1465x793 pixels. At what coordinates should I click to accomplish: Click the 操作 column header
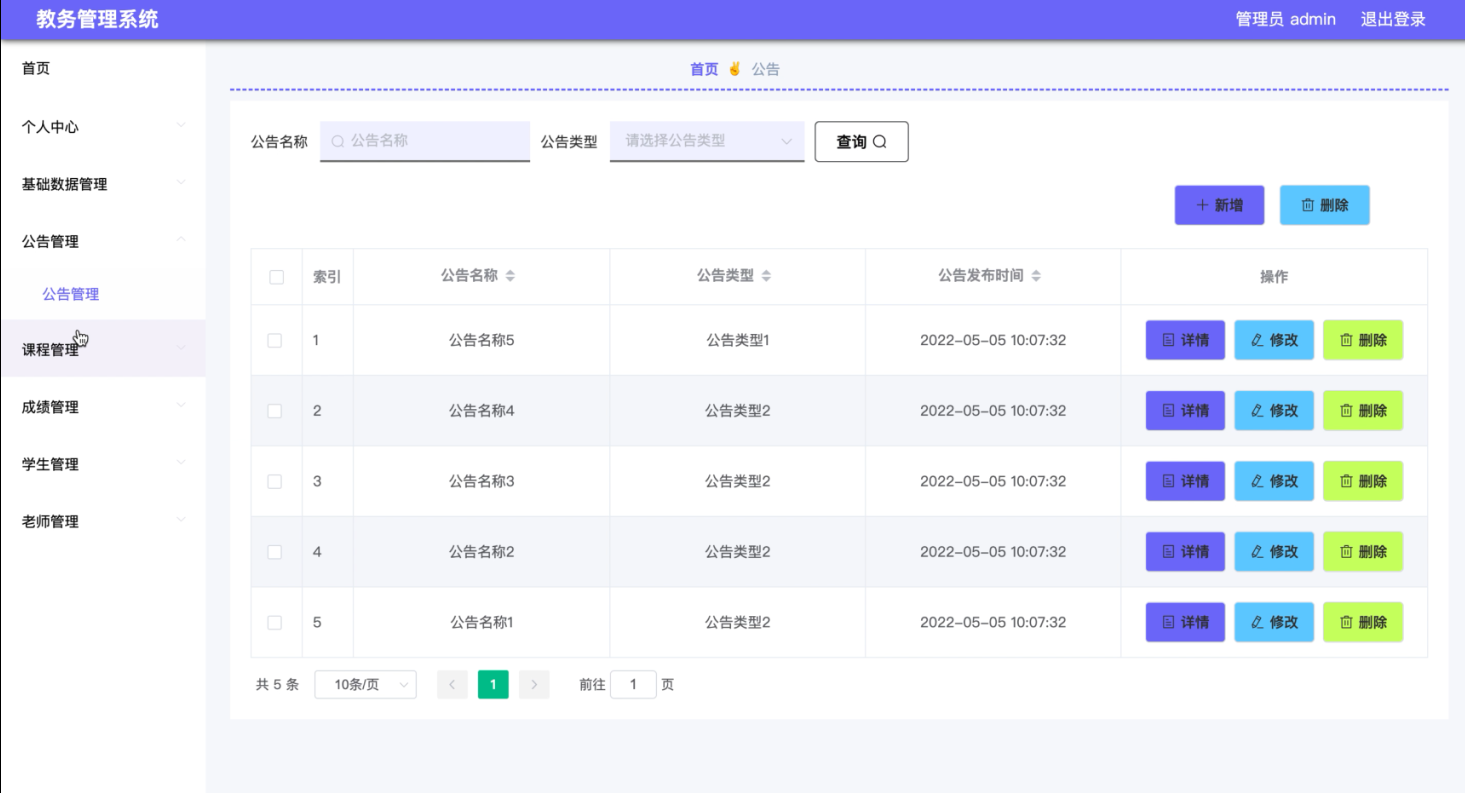tap(1274, 277)
